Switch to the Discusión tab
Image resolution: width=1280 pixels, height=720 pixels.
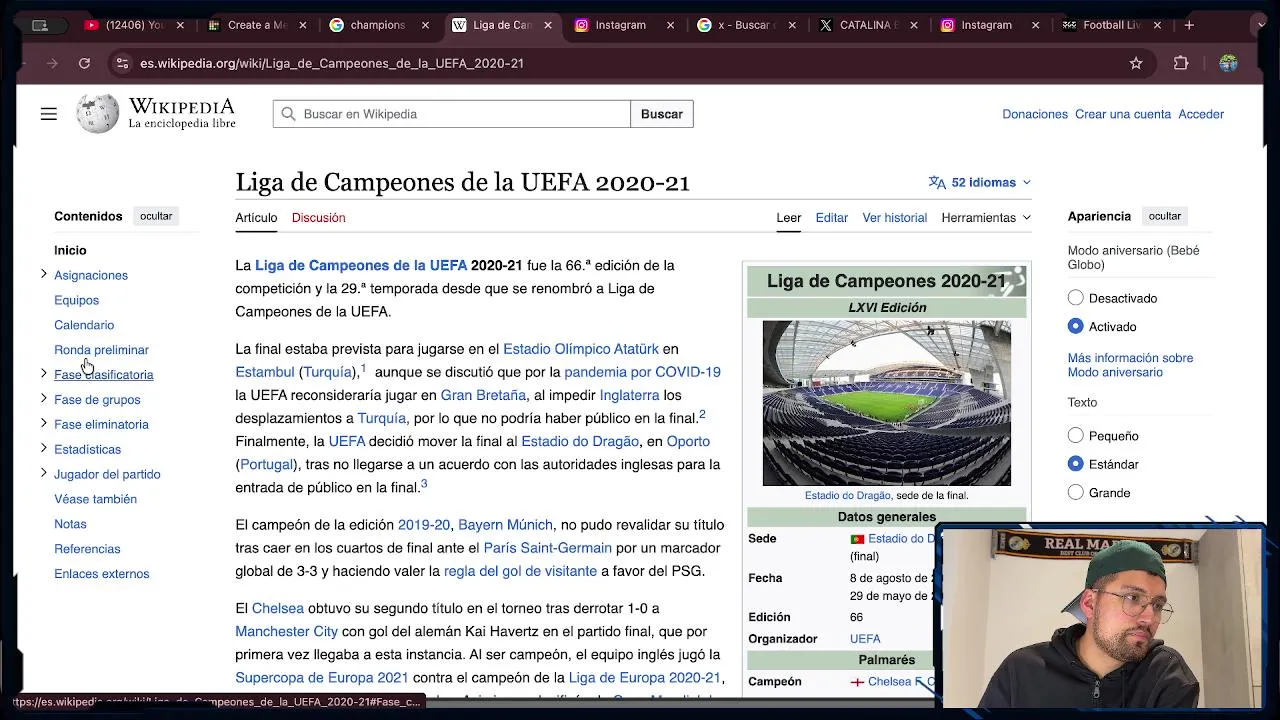pos(318,217)
